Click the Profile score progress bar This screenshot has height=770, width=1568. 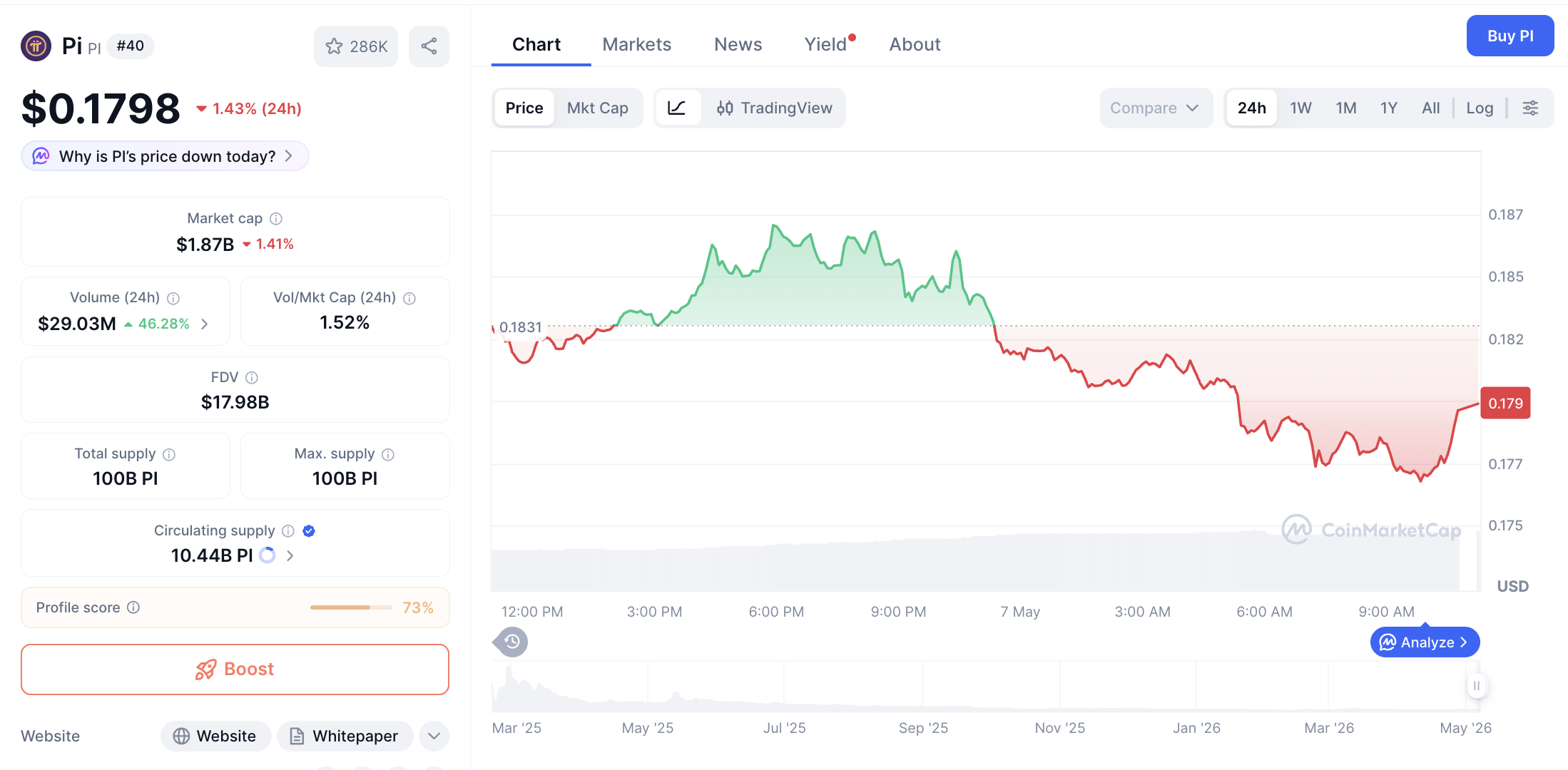[351, 607]
